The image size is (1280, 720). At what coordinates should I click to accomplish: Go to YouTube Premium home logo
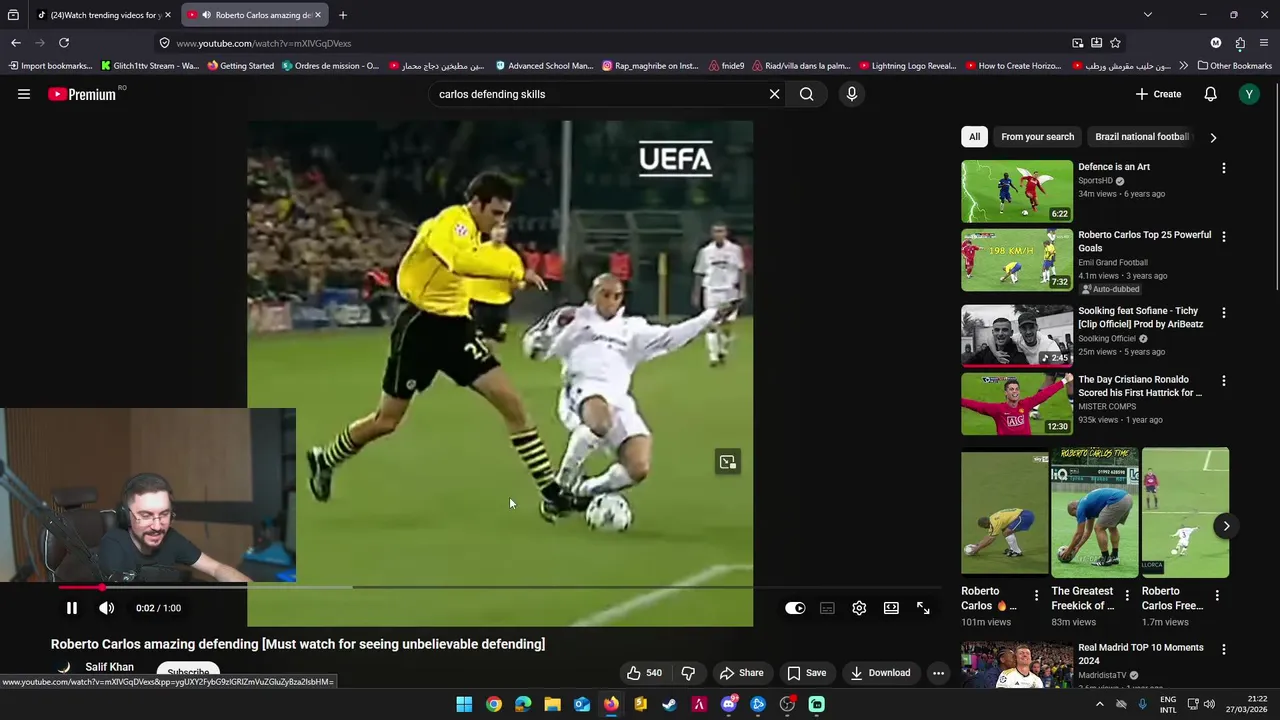(82, 94)
